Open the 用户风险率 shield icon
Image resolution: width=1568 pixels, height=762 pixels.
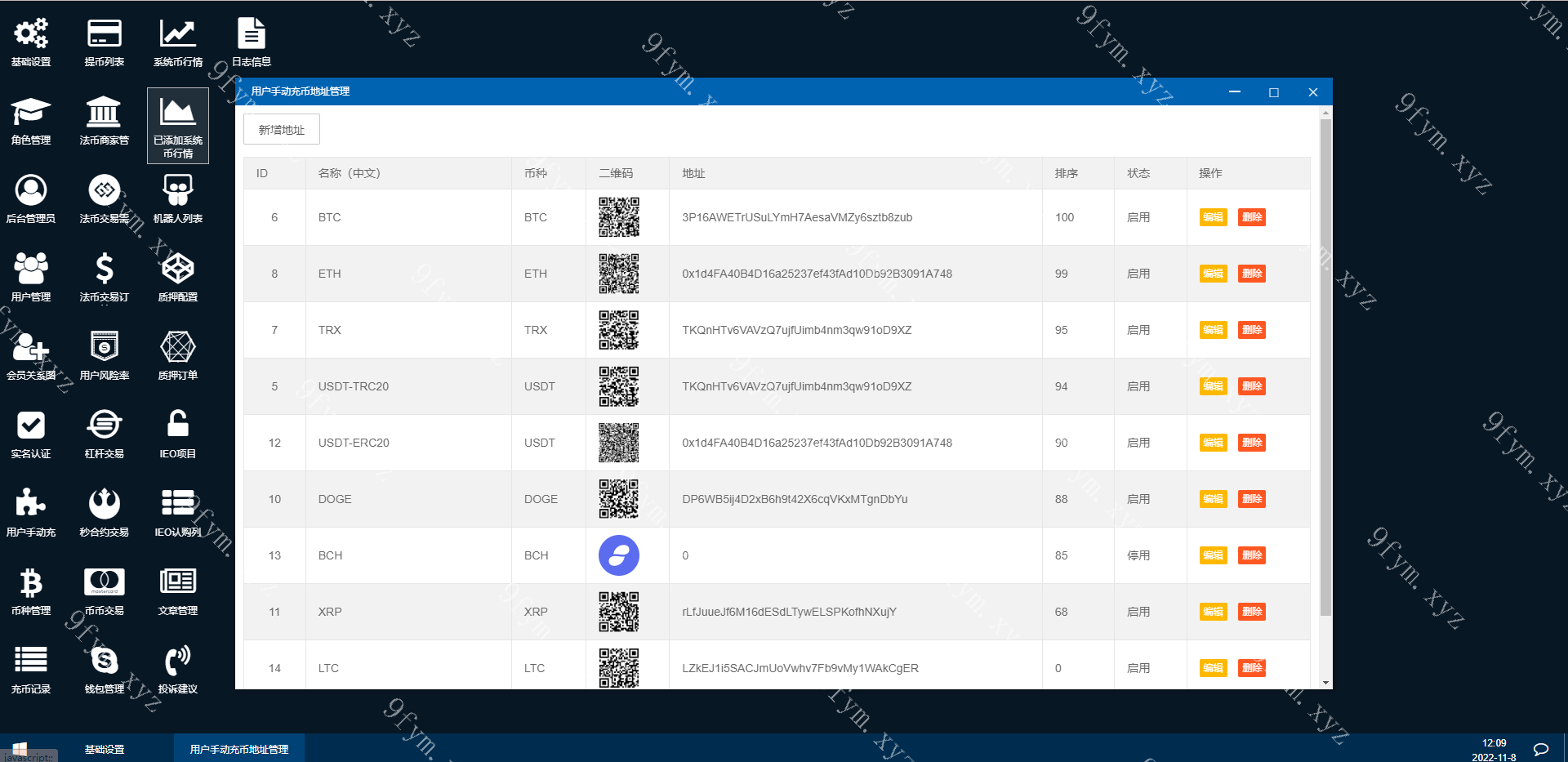pyautogui.click(x=104, y=347)
